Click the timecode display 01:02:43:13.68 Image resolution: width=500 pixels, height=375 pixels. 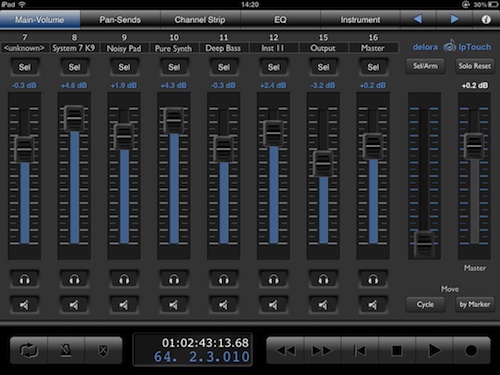coord(205,343)
